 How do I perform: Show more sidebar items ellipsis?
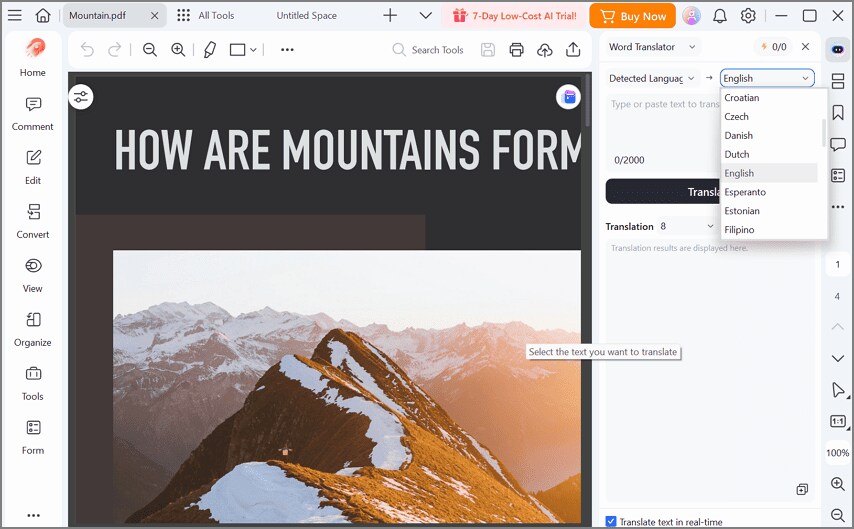click(33, 515)
